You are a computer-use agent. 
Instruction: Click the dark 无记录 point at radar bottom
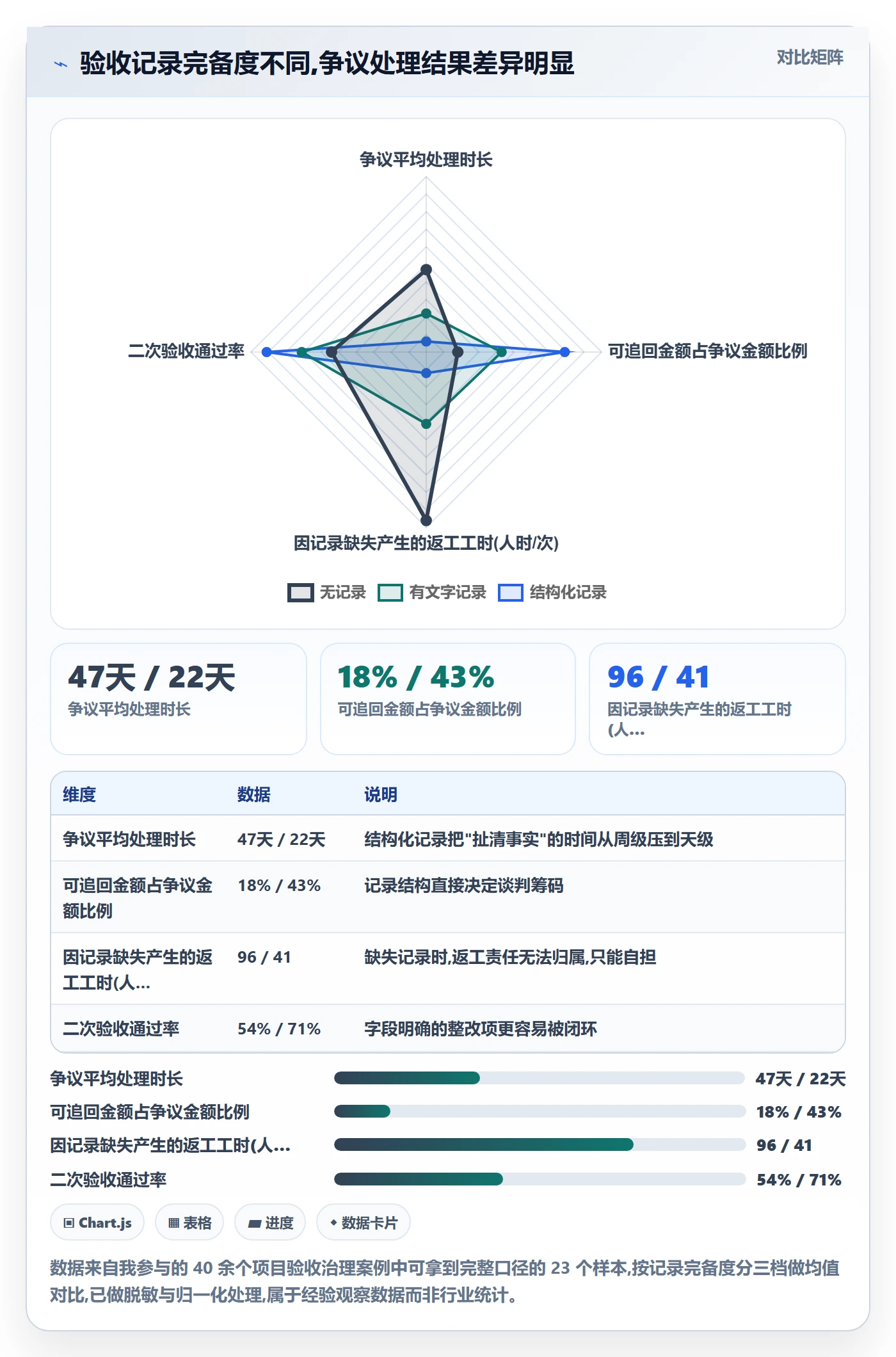point(426,520)
